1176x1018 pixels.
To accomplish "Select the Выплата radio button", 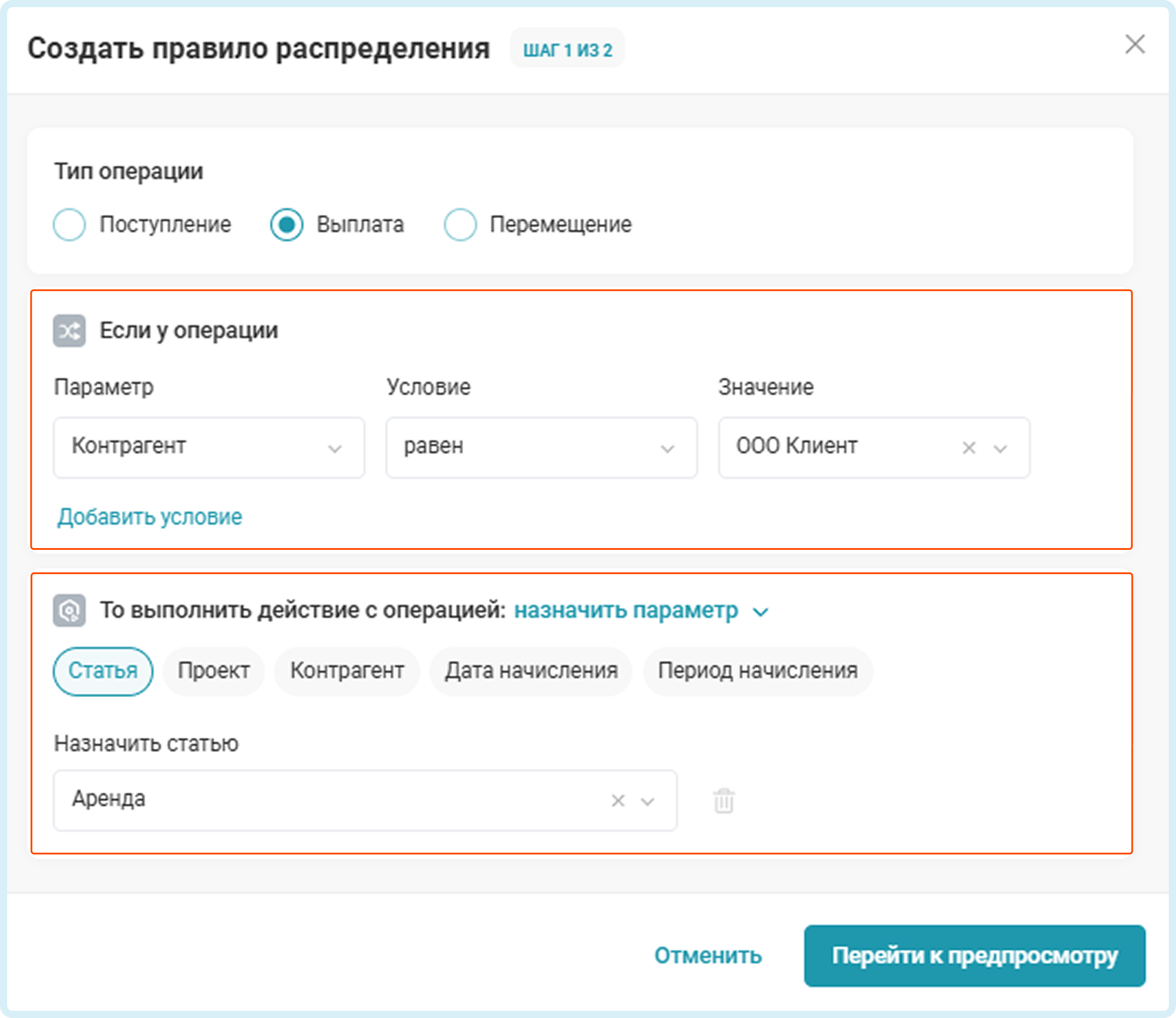I will [286, 224].
